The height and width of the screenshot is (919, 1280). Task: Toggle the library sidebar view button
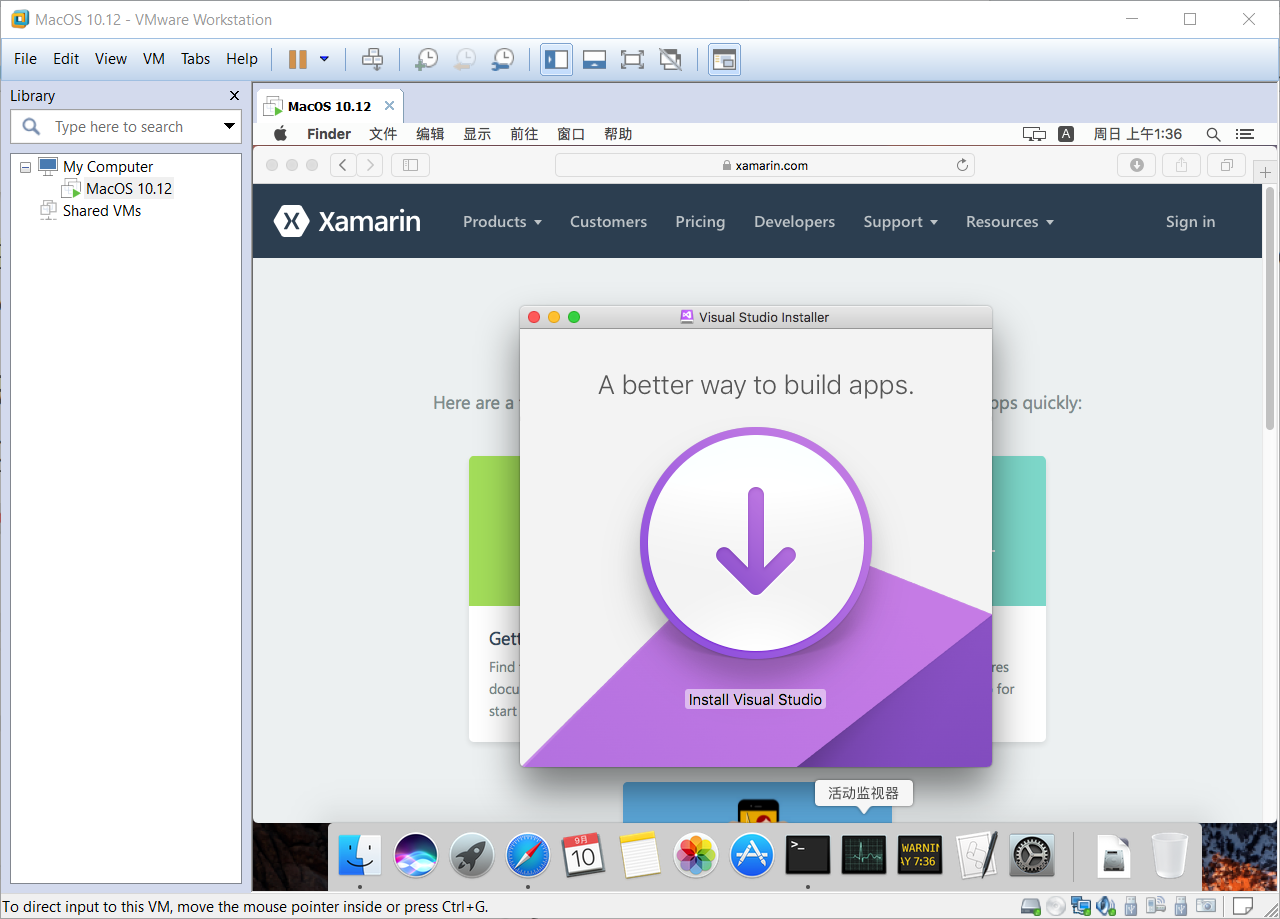[x=557, y=59]
